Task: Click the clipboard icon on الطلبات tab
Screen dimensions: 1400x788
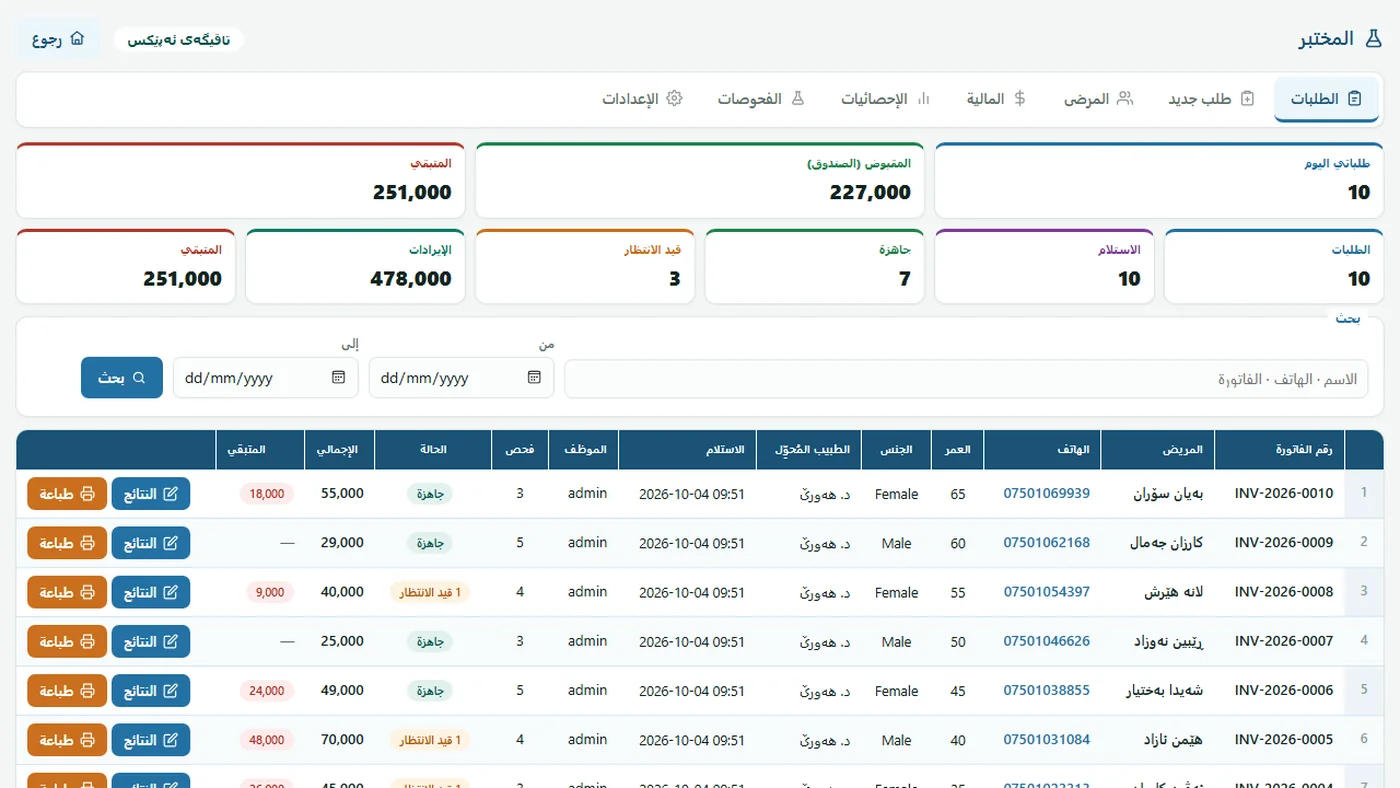Action: pyautogui.click(x=1355, y=99)
